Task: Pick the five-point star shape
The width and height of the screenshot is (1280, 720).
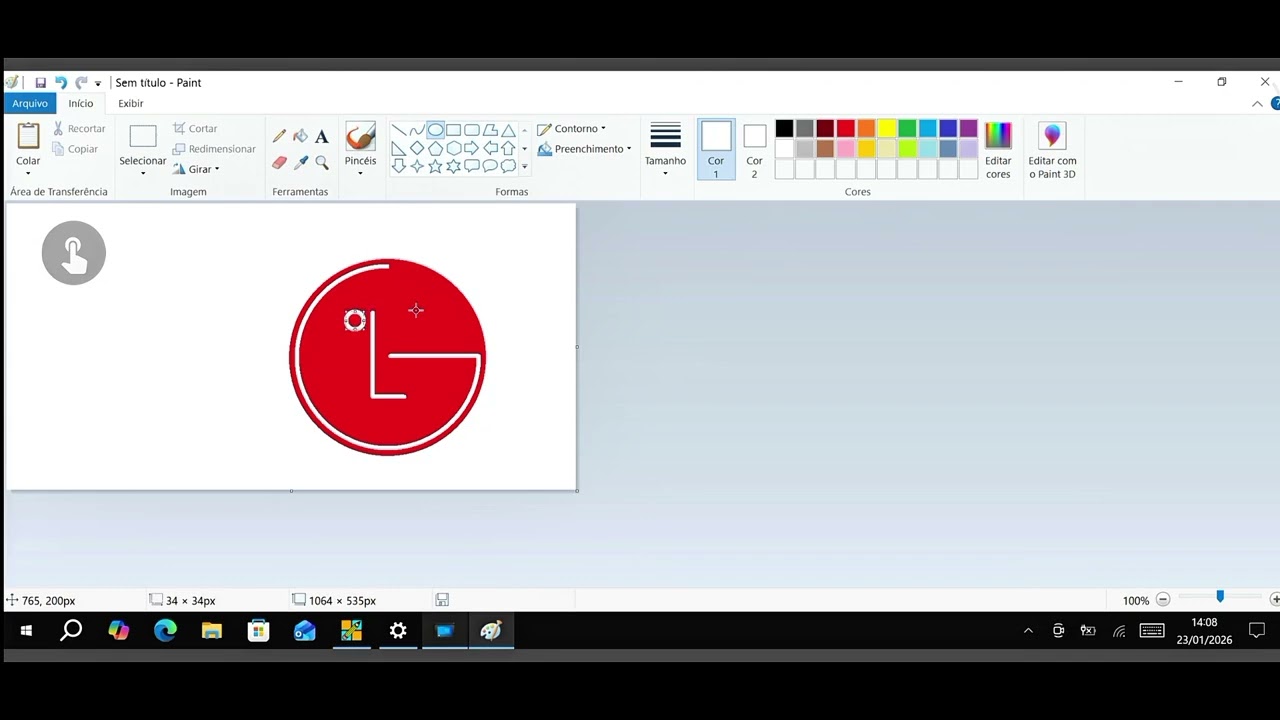Action: point(435,166)
